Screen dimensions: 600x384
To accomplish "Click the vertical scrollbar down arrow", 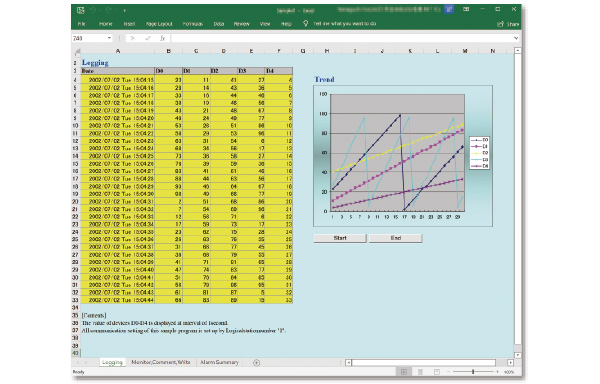I will click(x=518, y=355).
